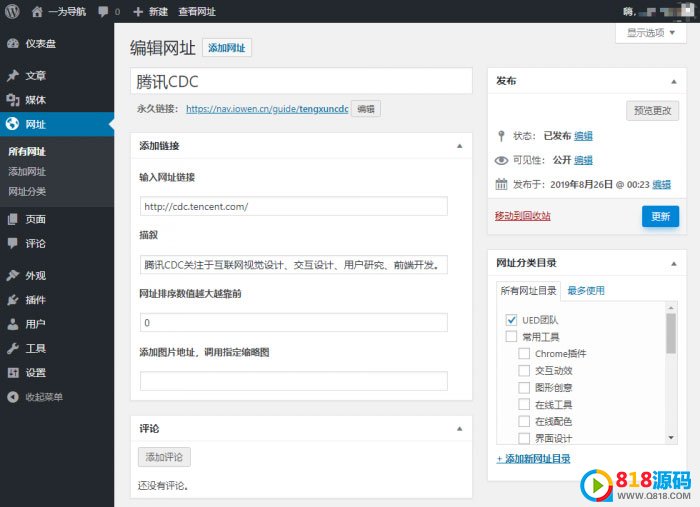The height and width of the screenshot is (507, 700).
Task: Edit the 可见性 visibility link
Action: point(583,160)
